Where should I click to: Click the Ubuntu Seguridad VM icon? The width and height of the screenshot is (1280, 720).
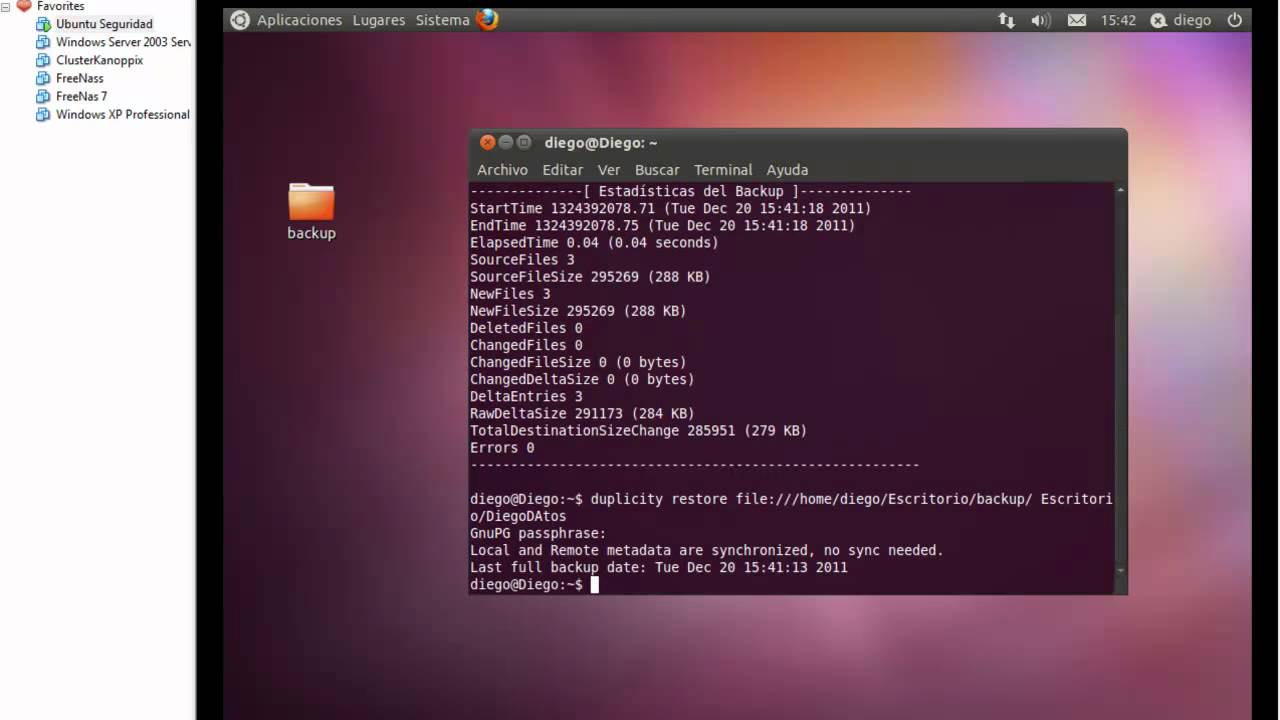[x=43, y=24]
